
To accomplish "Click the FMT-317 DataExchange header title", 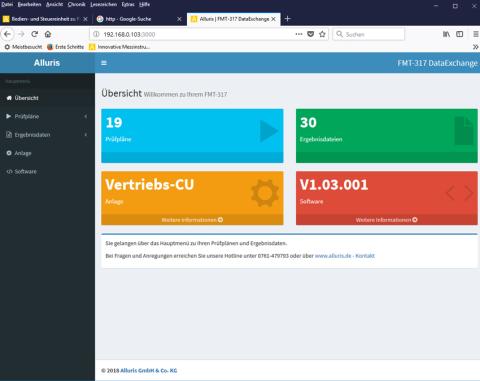I will [437, 63].
